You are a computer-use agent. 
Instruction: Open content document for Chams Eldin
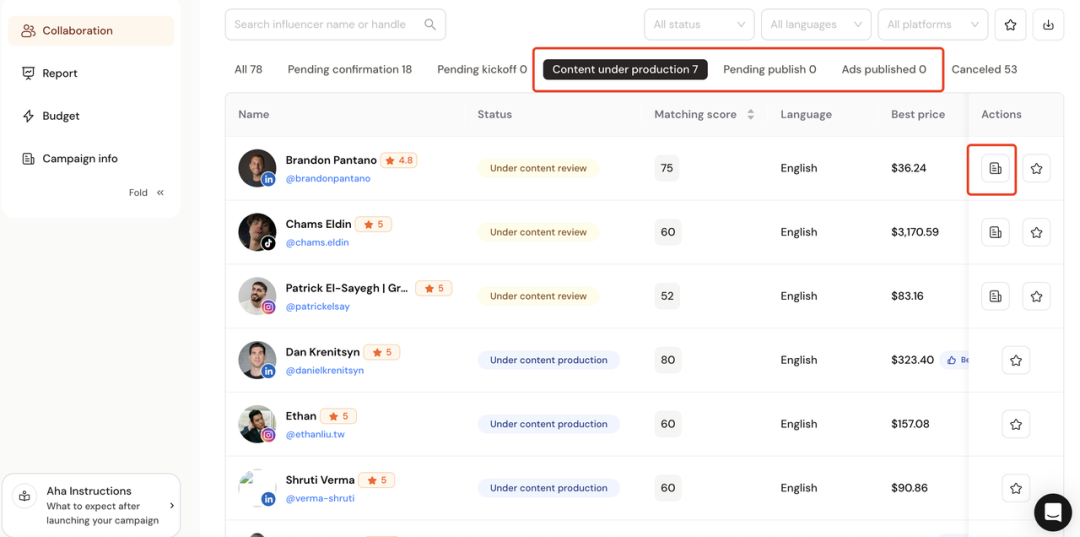click(995, 232)
